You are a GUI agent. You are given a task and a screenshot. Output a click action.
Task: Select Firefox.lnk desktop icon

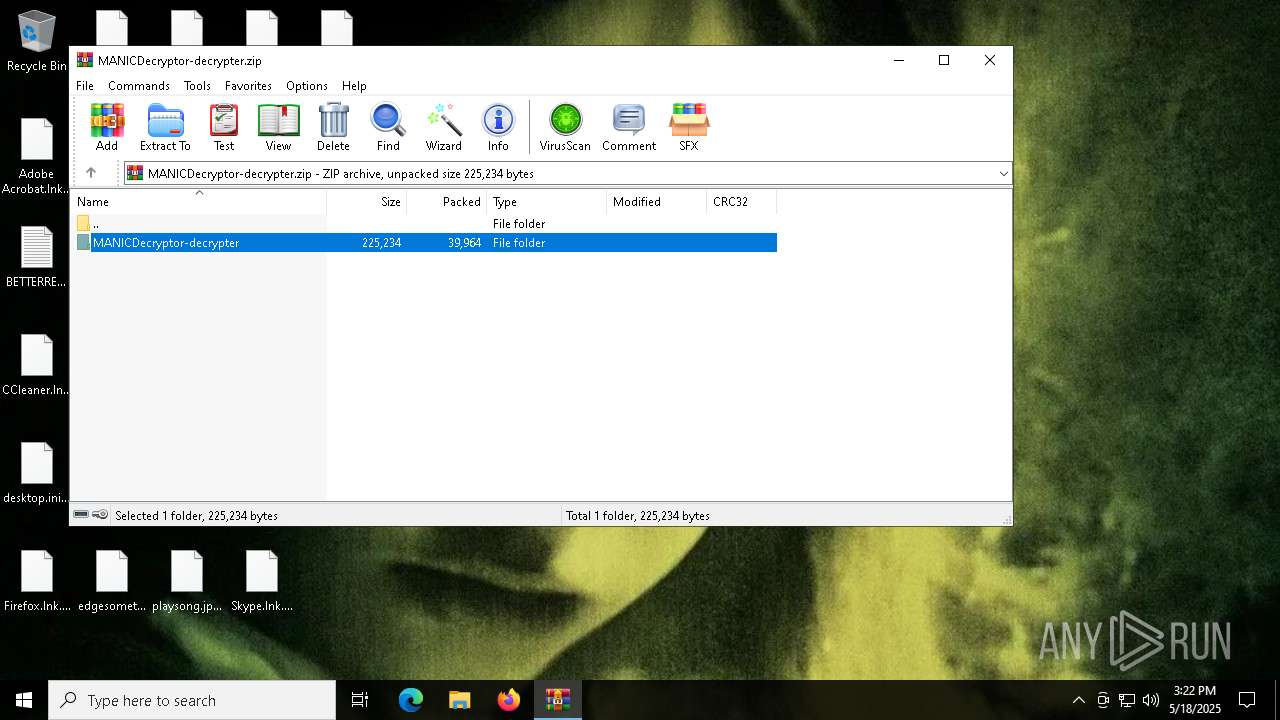tap(37, 582)
